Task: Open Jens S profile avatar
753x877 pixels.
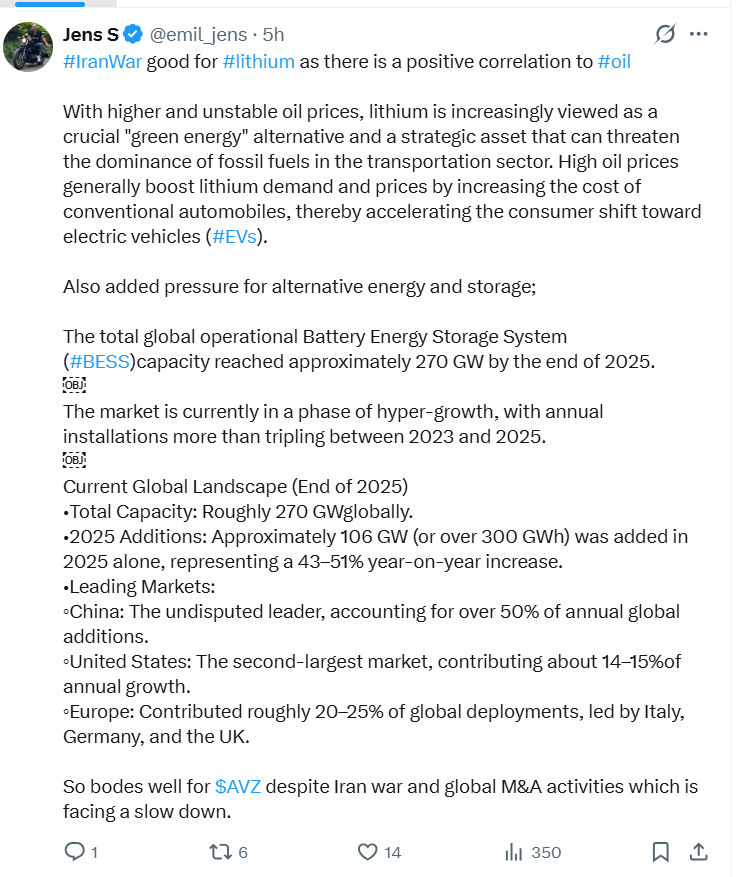Action: tap(29, 47)
